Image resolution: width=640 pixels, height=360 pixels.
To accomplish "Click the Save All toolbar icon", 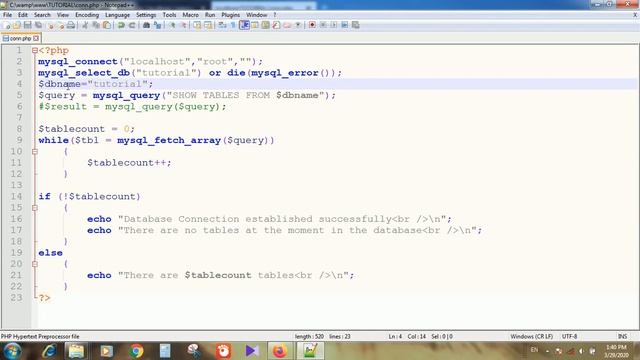I will 38,25.
